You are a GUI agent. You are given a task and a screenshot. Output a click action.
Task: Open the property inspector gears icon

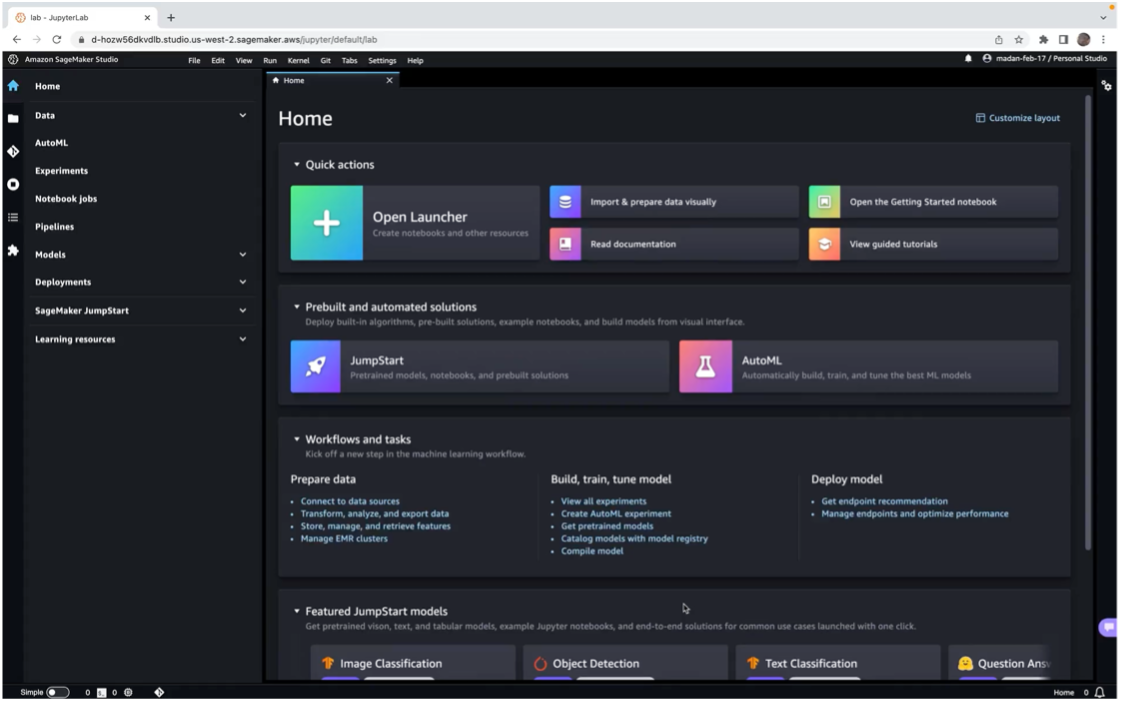tap(1107, 86)
